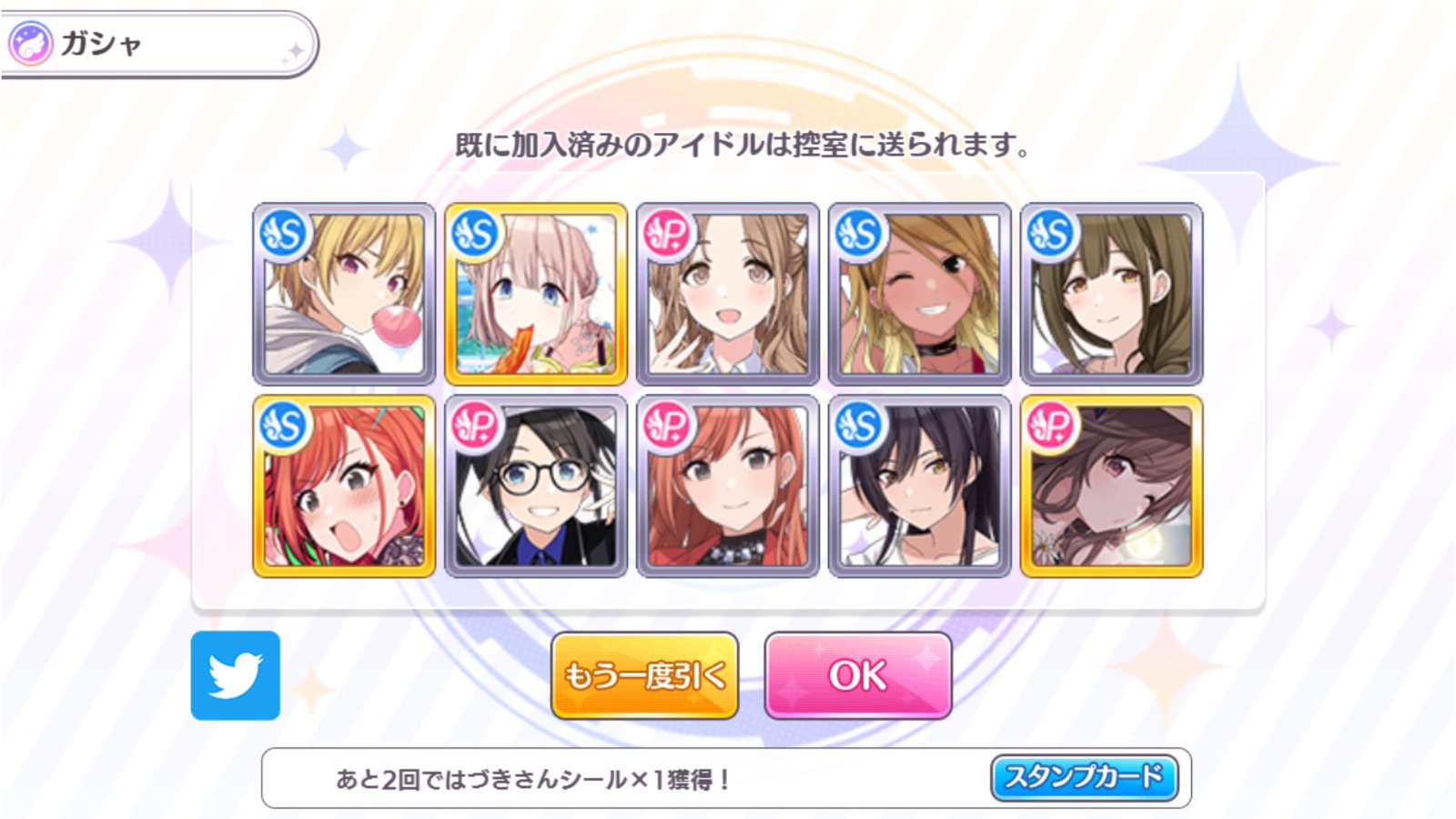The height and width of the screenshot is (819, 1456).
Task: Select the gold-framed red-haired blushing idol card
Action: pos(344,486)
